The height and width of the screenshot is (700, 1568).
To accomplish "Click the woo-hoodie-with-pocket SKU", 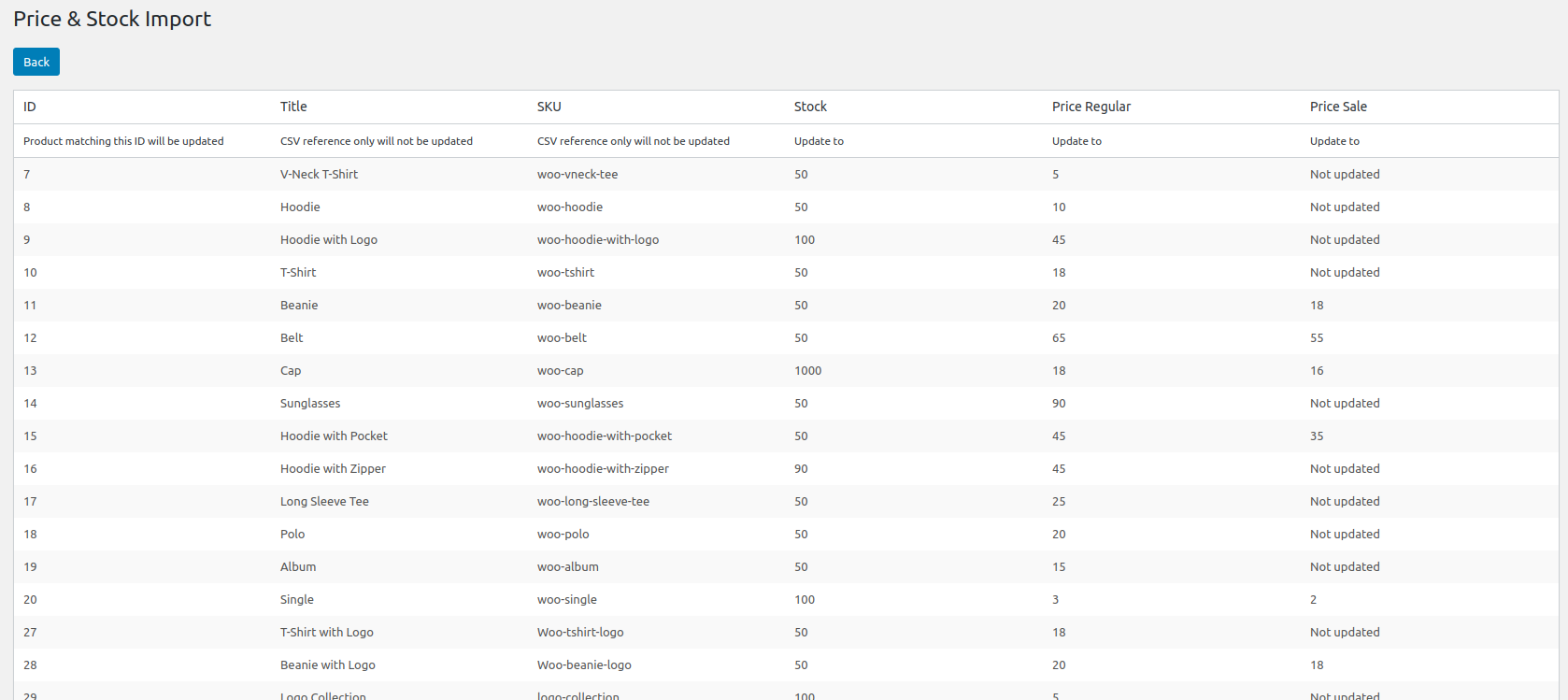I will [605, 436].
